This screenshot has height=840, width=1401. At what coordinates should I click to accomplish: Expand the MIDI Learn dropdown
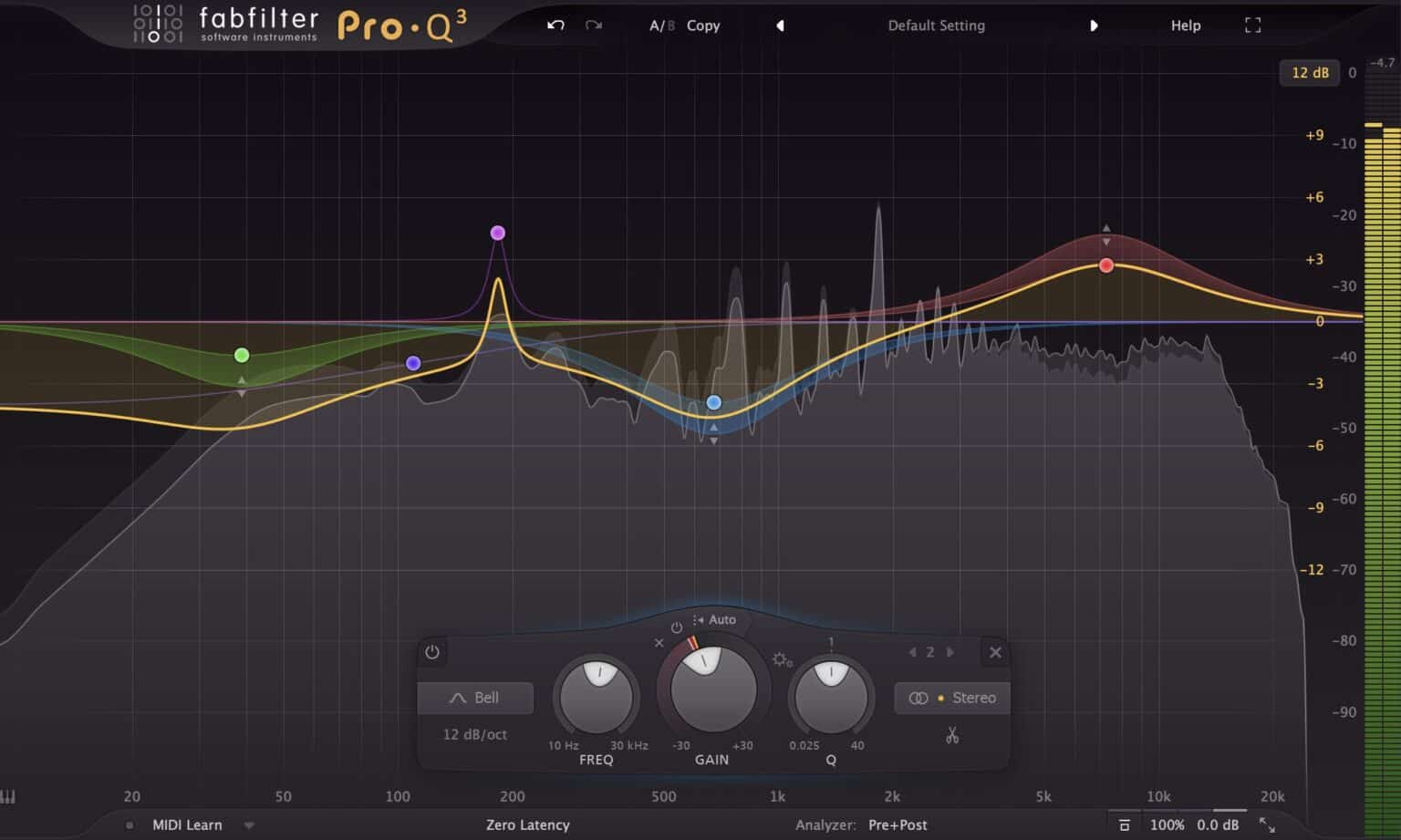248,824
